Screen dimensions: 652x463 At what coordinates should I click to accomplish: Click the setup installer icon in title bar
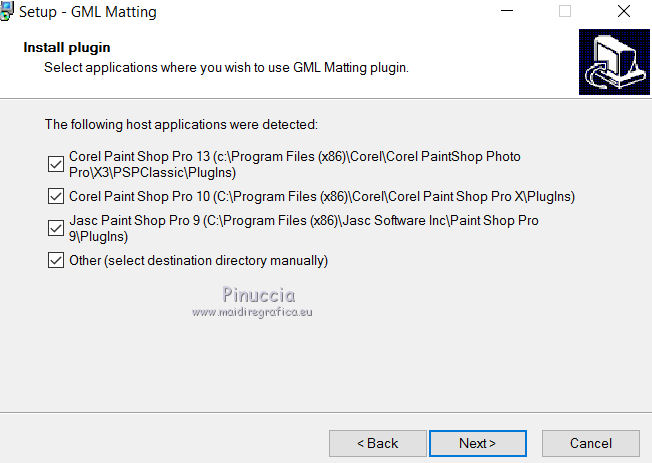7,12
